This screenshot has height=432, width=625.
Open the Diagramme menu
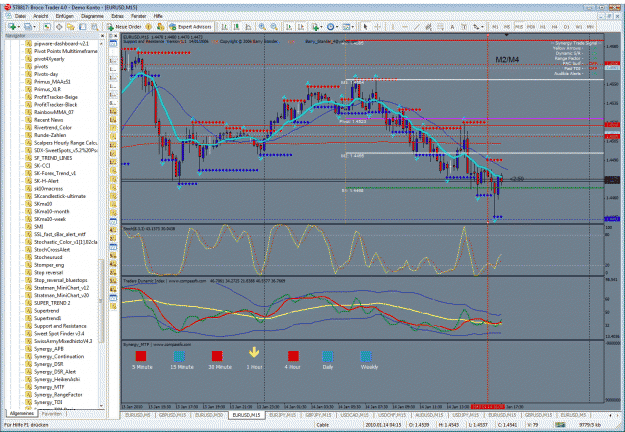(92, 16)
